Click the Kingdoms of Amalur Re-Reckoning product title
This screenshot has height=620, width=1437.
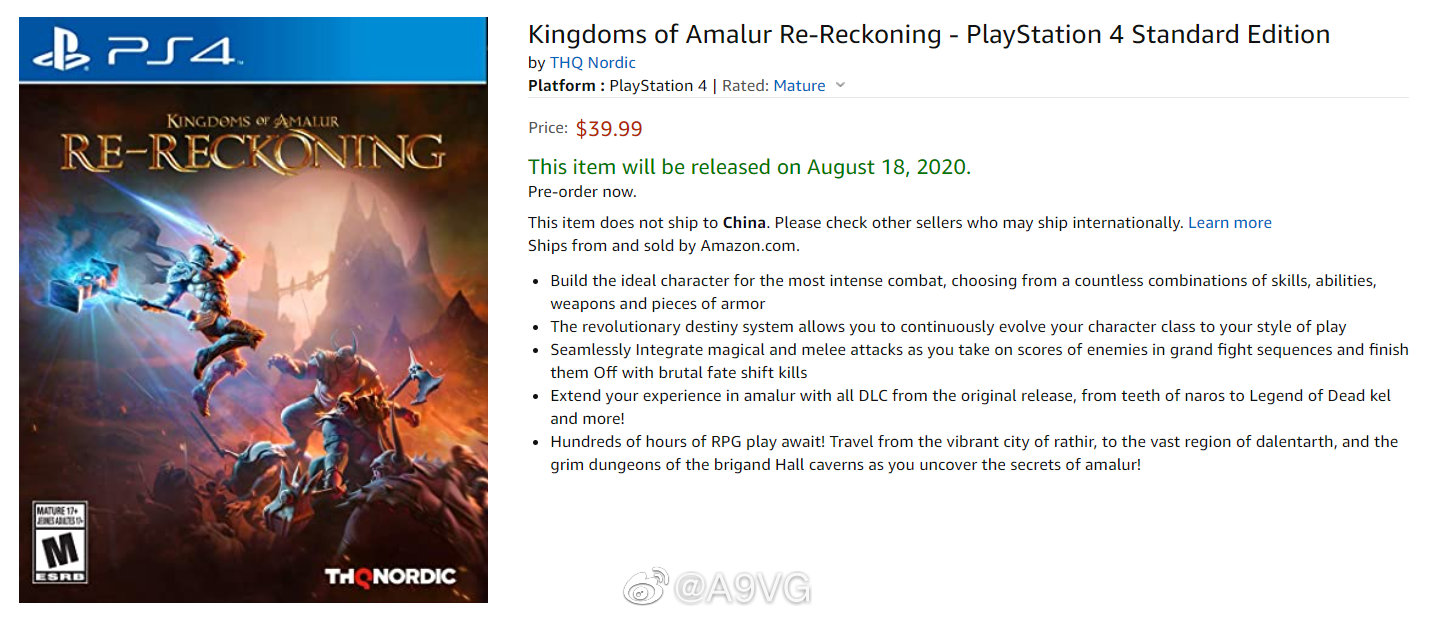click(928, 34)
